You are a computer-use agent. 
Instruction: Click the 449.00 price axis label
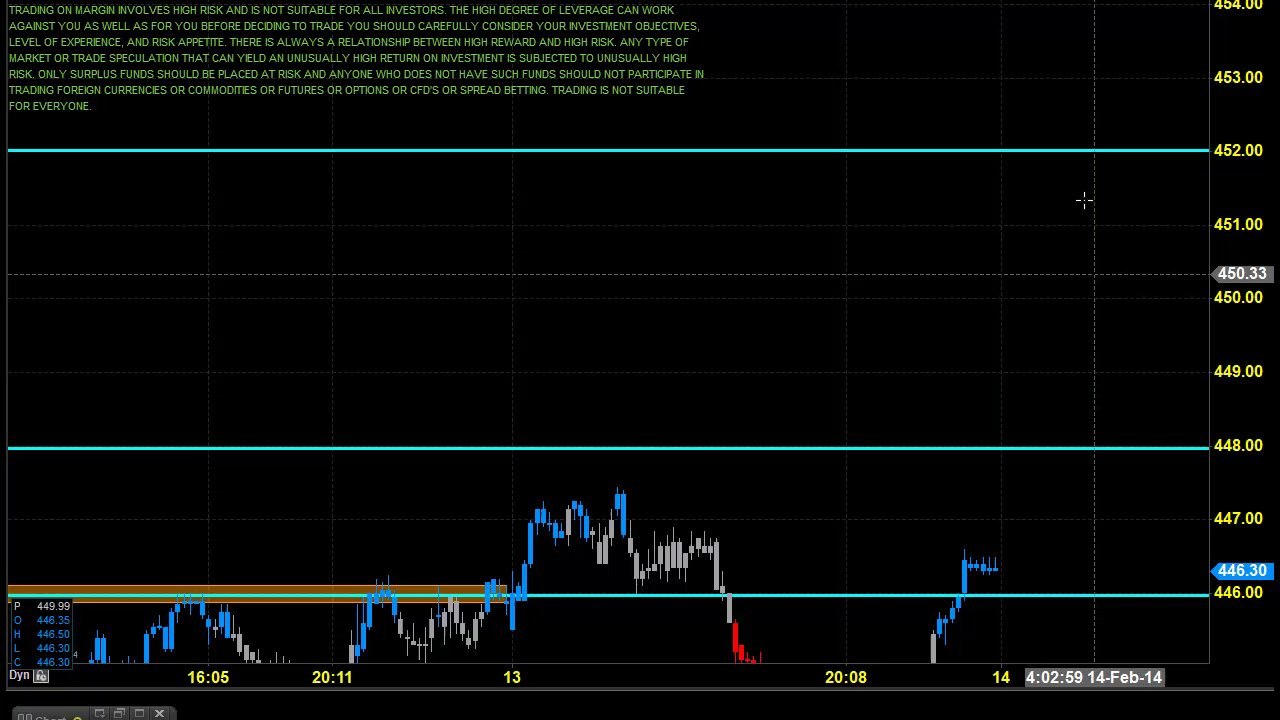[1238, 371]
